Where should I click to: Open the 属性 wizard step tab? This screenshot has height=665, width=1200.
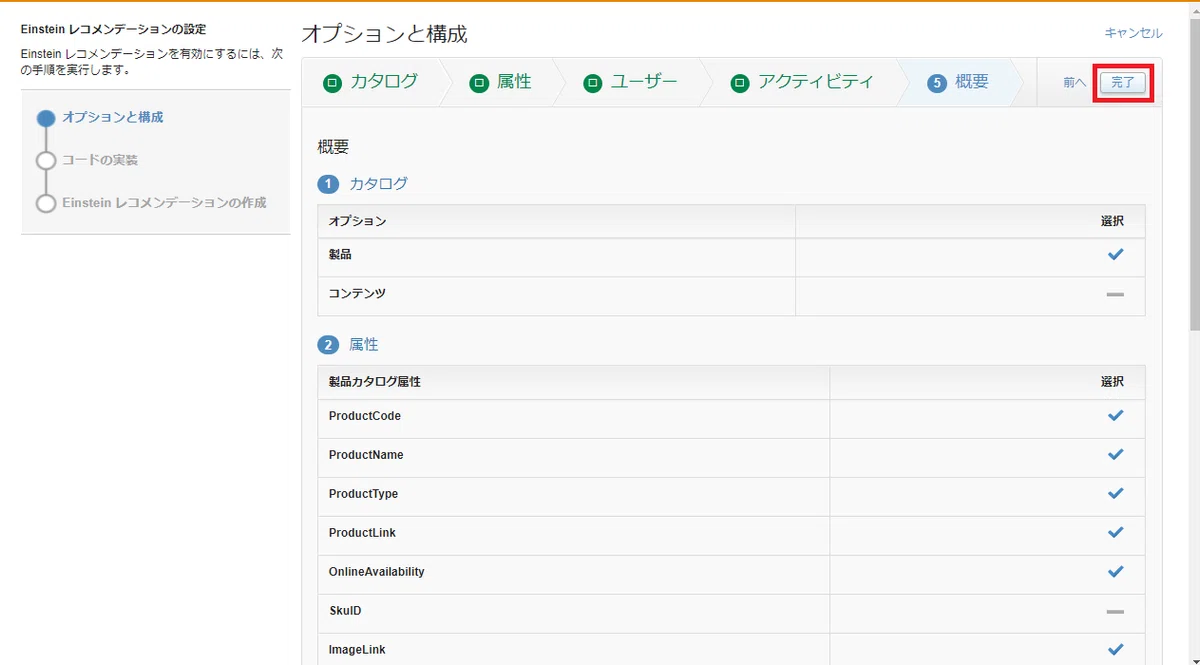pos(502,82)
